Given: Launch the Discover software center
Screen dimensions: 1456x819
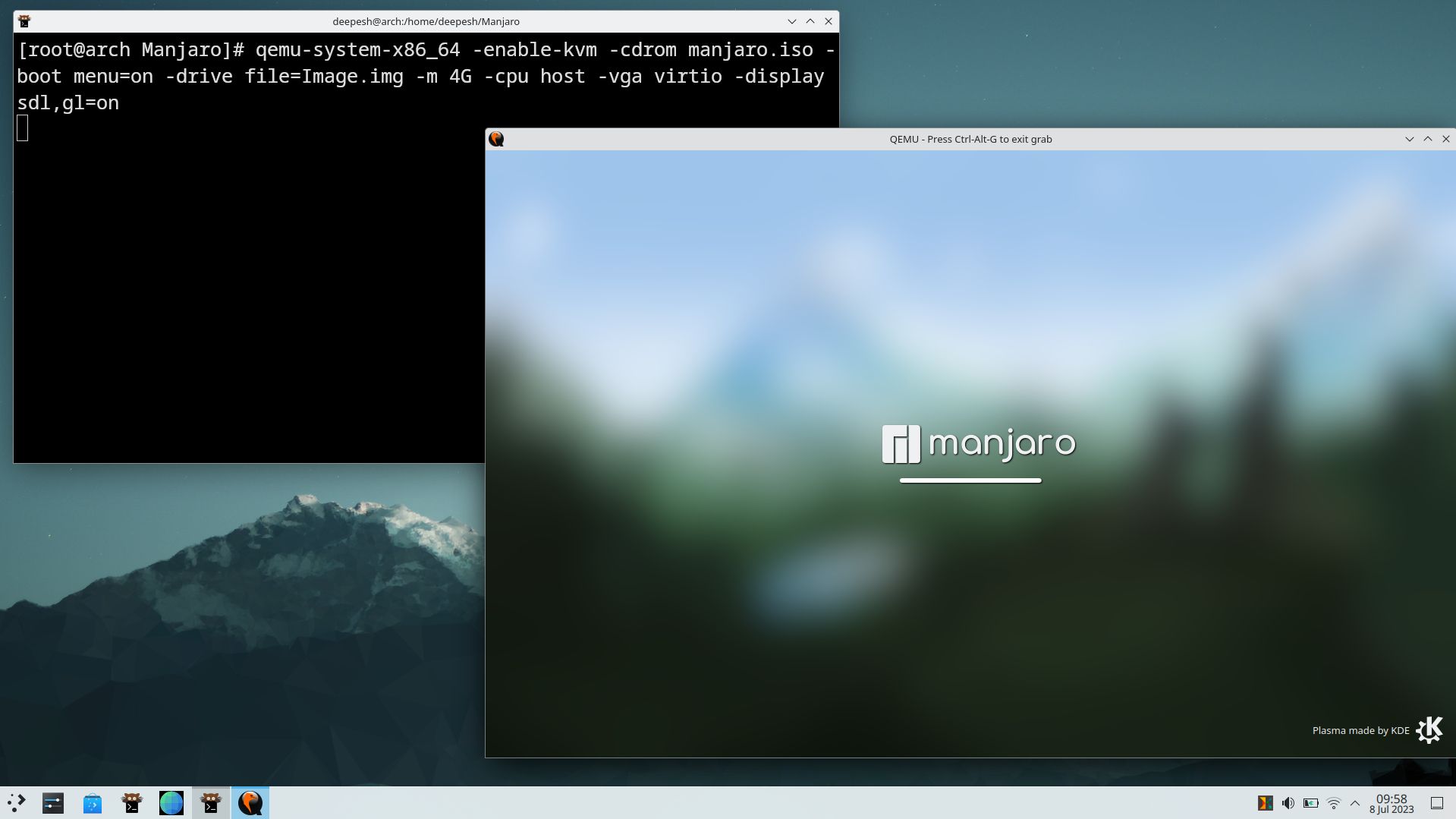Looking at the screenshot, I should (x=90, y=802).
